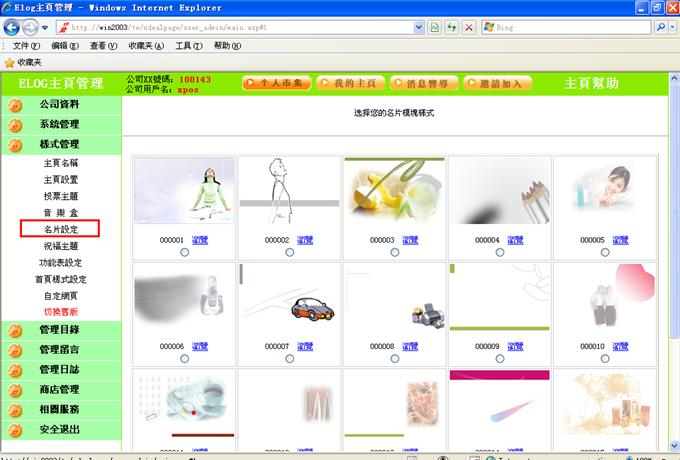Select radio button for template 000001
Screen dimensions: 680x460
184,252
